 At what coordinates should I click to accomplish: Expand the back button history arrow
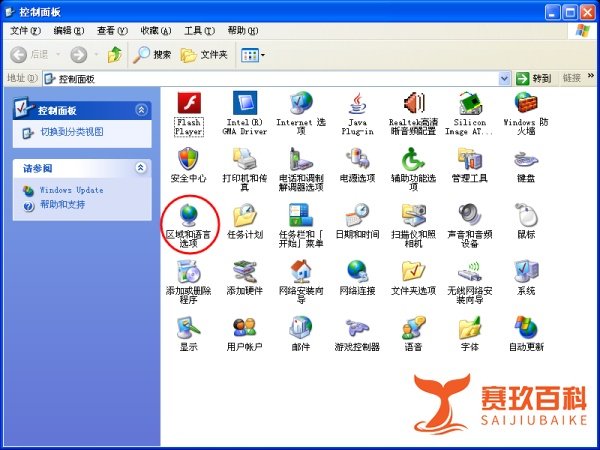[x=58, y=55]
